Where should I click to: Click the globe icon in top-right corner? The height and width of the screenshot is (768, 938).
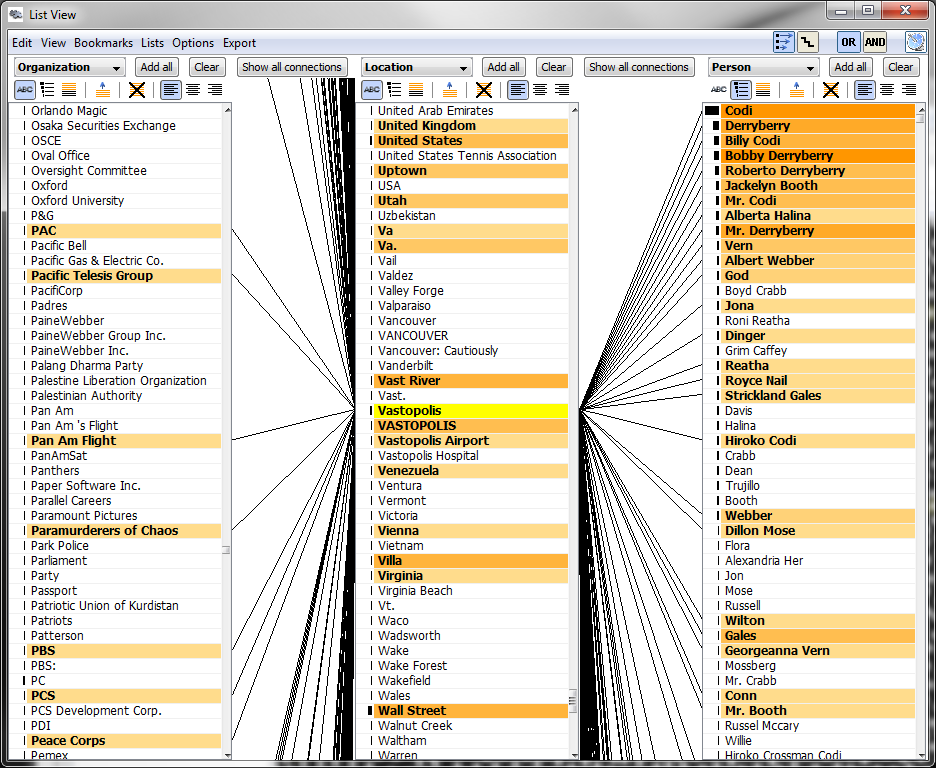(916, 42)
